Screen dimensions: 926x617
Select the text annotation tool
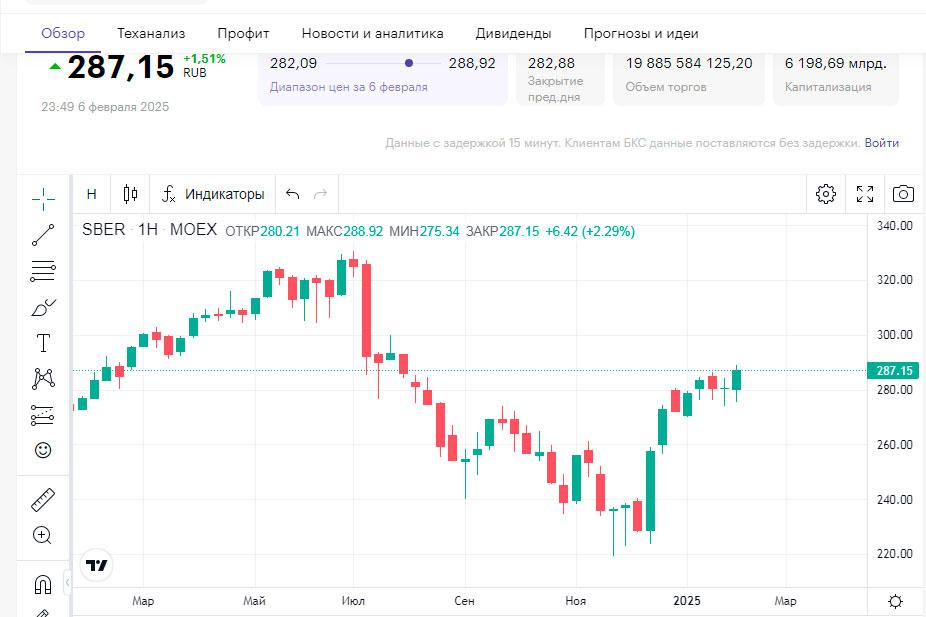(x=43, y=343)
